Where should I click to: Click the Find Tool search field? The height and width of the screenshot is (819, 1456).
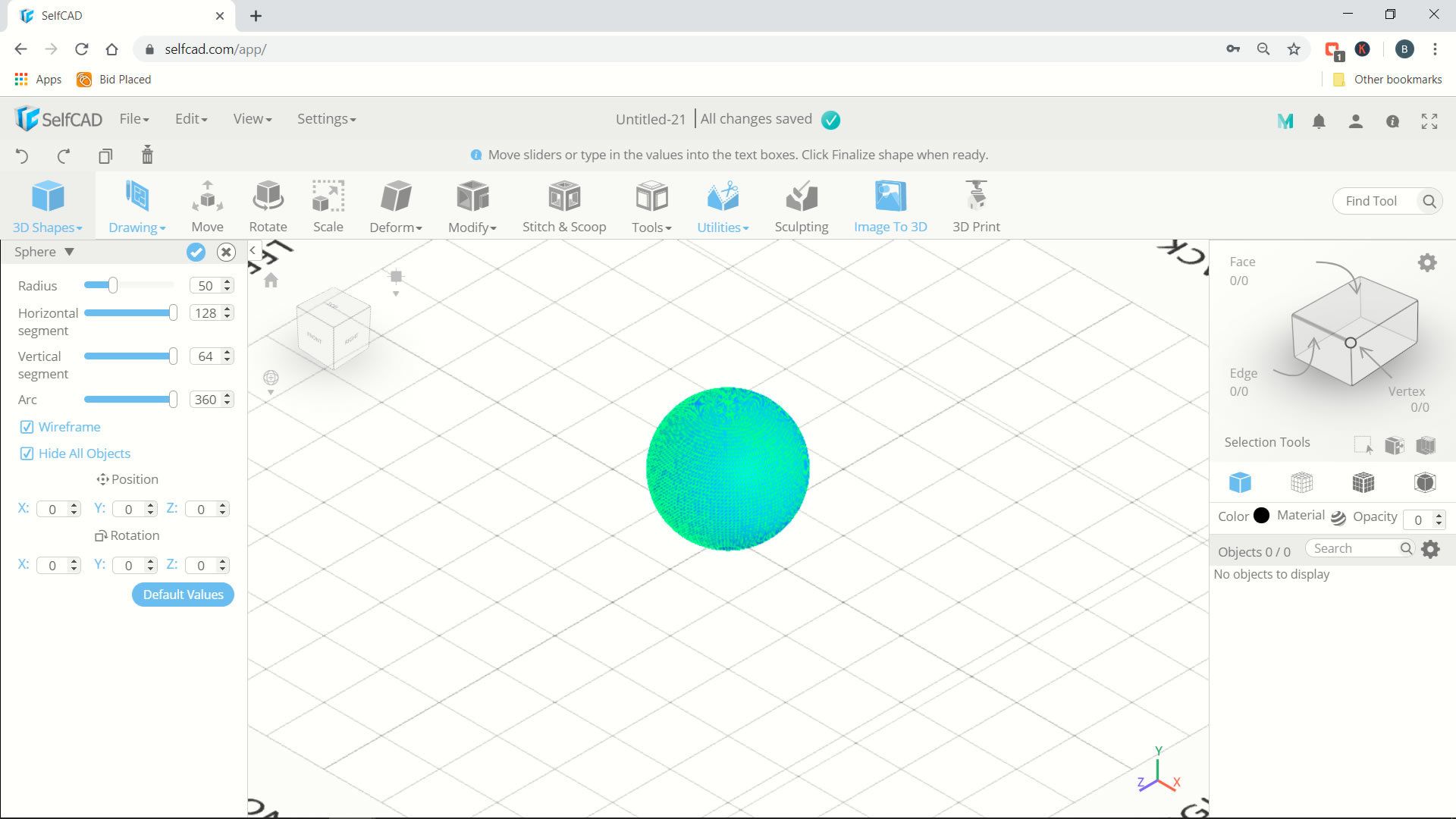pyautogui.click(x=1371, y=201)
